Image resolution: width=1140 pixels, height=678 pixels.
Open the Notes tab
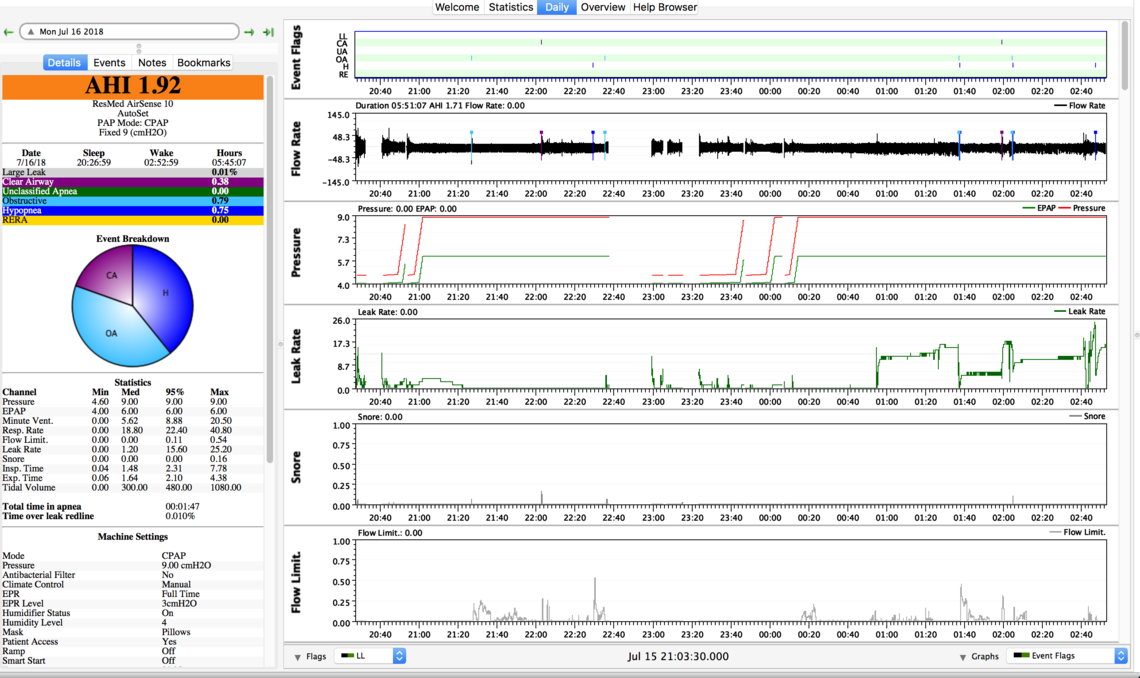pos(152,62)
